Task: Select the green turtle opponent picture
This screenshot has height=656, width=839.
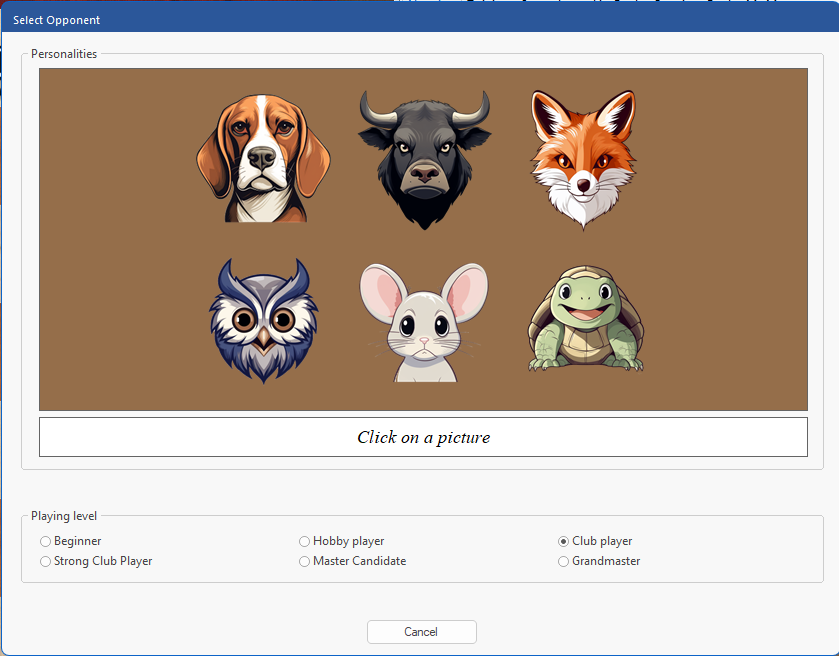Action: 586,318
